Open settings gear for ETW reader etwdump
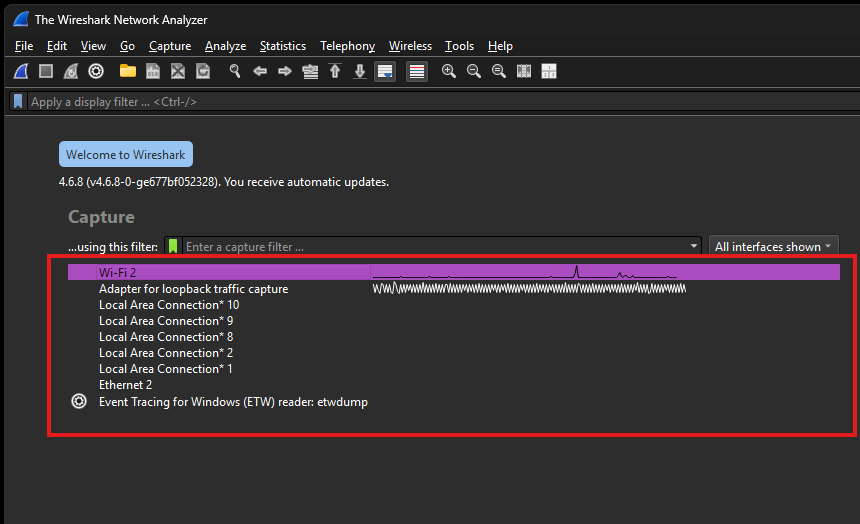 (79, 402)
